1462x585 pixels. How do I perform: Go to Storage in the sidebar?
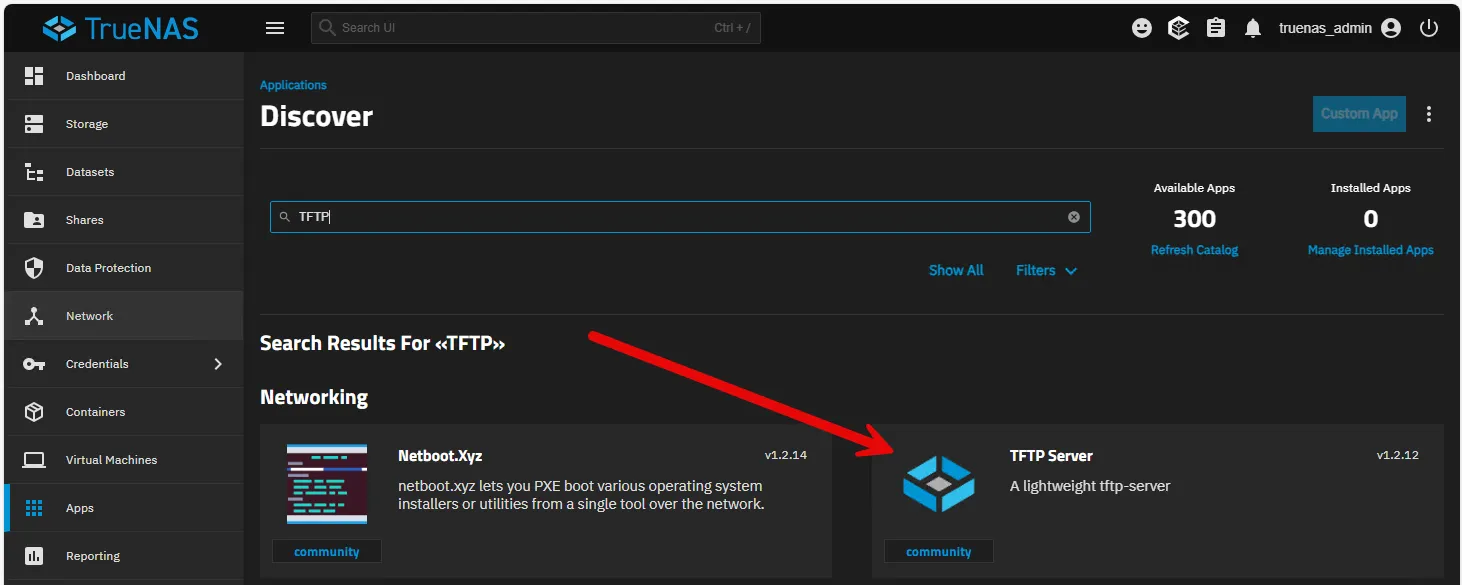pyautogui.click(x=87, y=124)
